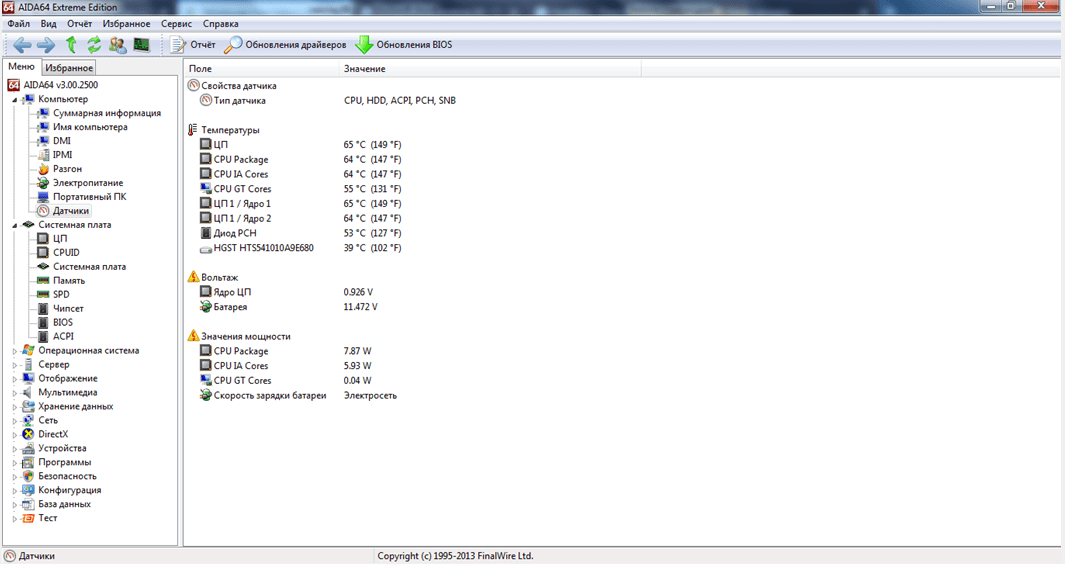Select the DMI tree item

(x=62, y=141)
